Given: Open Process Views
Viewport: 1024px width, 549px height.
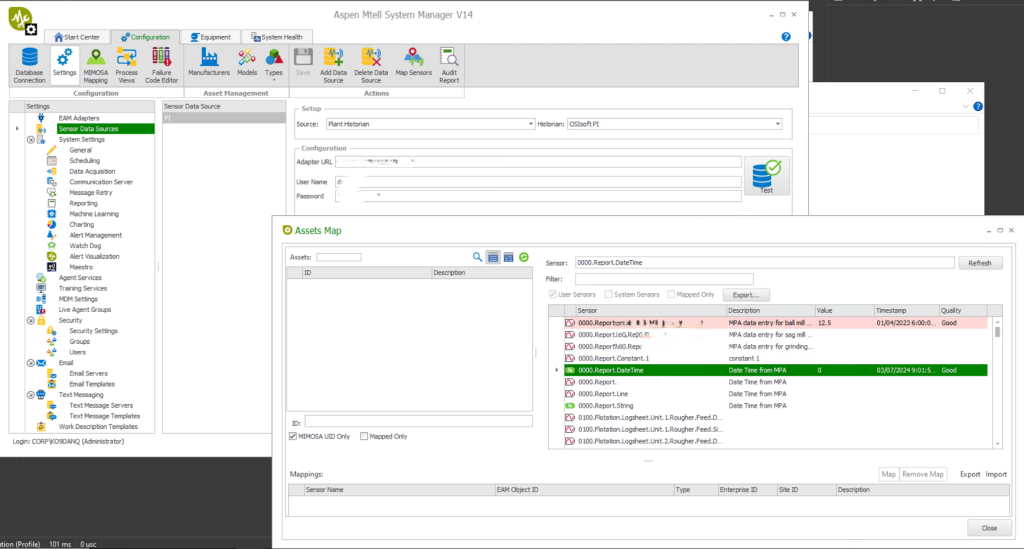Looking at the screenshot, I should pyautogui.click(x=126, y=65).
